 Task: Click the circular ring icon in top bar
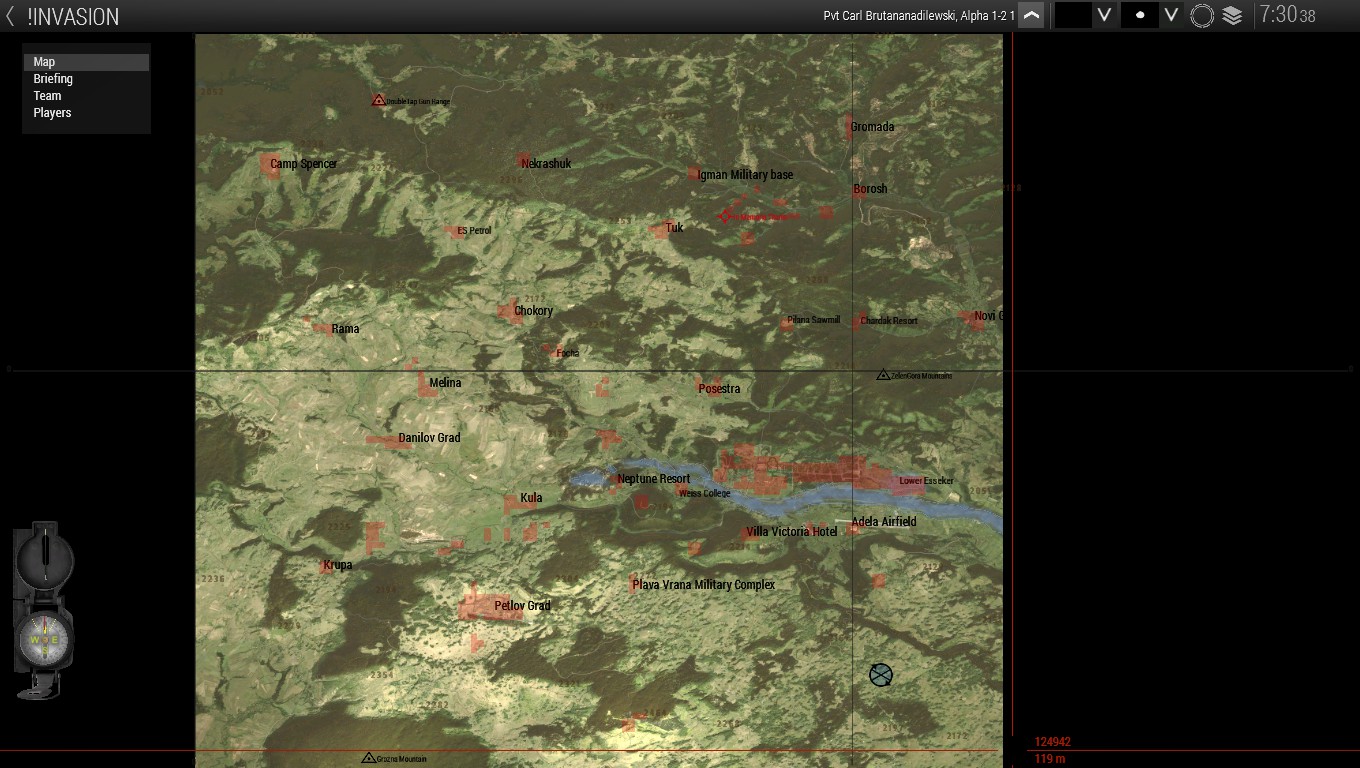tap(1202, 16)
